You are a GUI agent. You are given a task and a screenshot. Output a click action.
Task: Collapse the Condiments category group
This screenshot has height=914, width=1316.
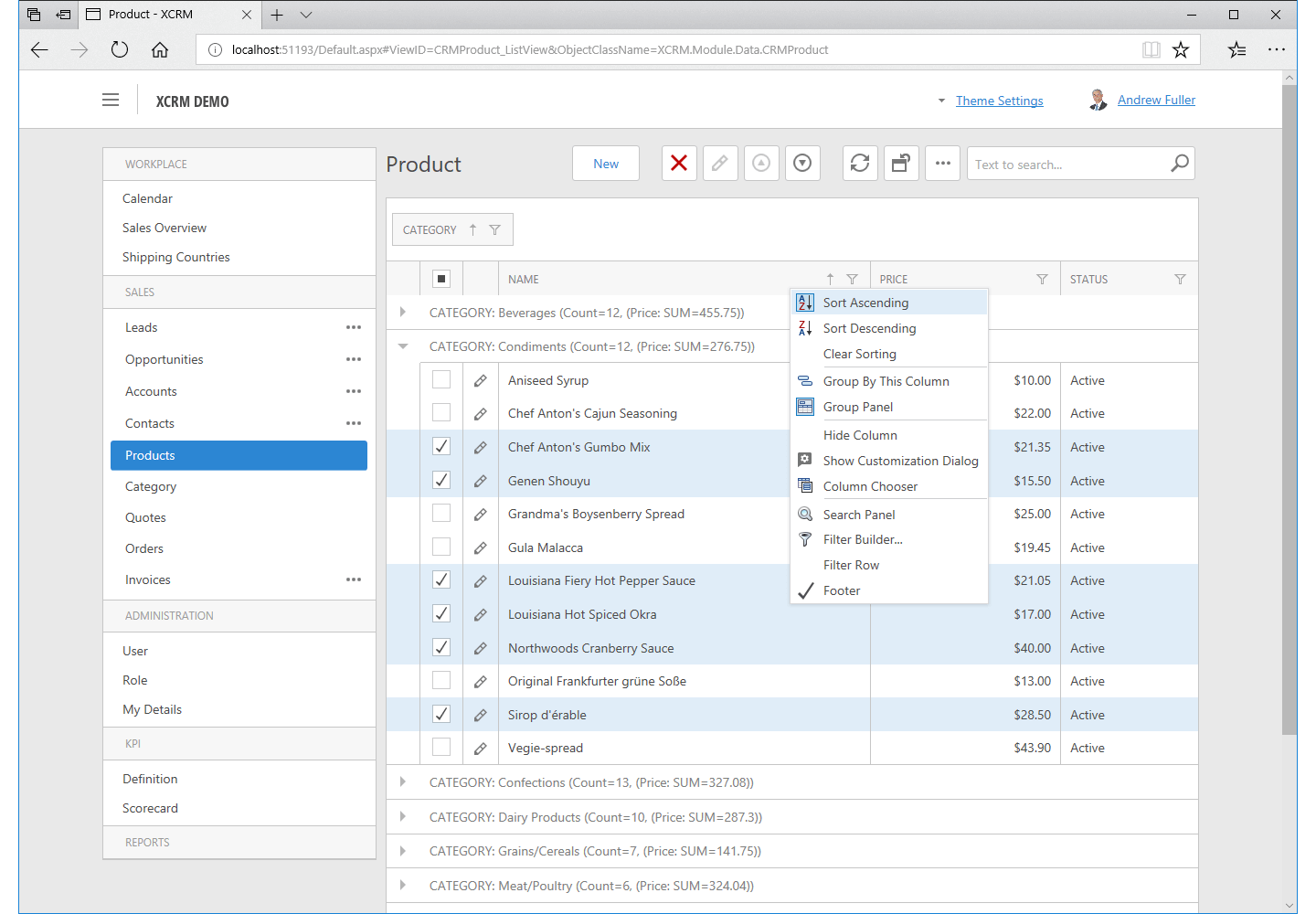[x=403, y=346]
